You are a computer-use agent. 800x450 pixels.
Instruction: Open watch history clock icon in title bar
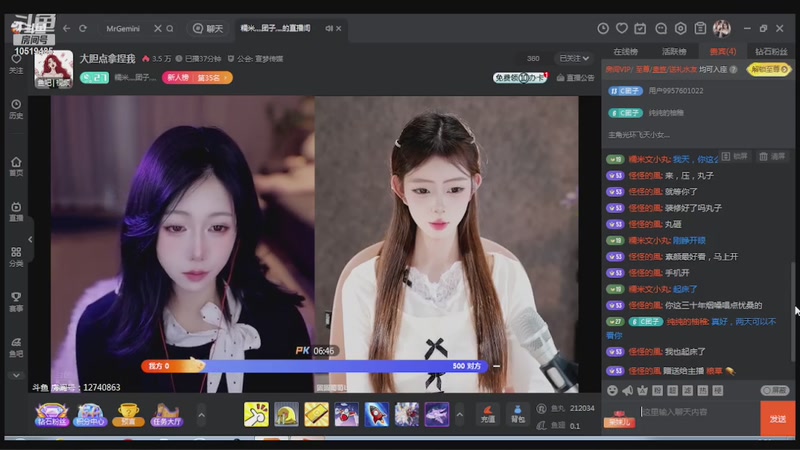coord(603,29)
